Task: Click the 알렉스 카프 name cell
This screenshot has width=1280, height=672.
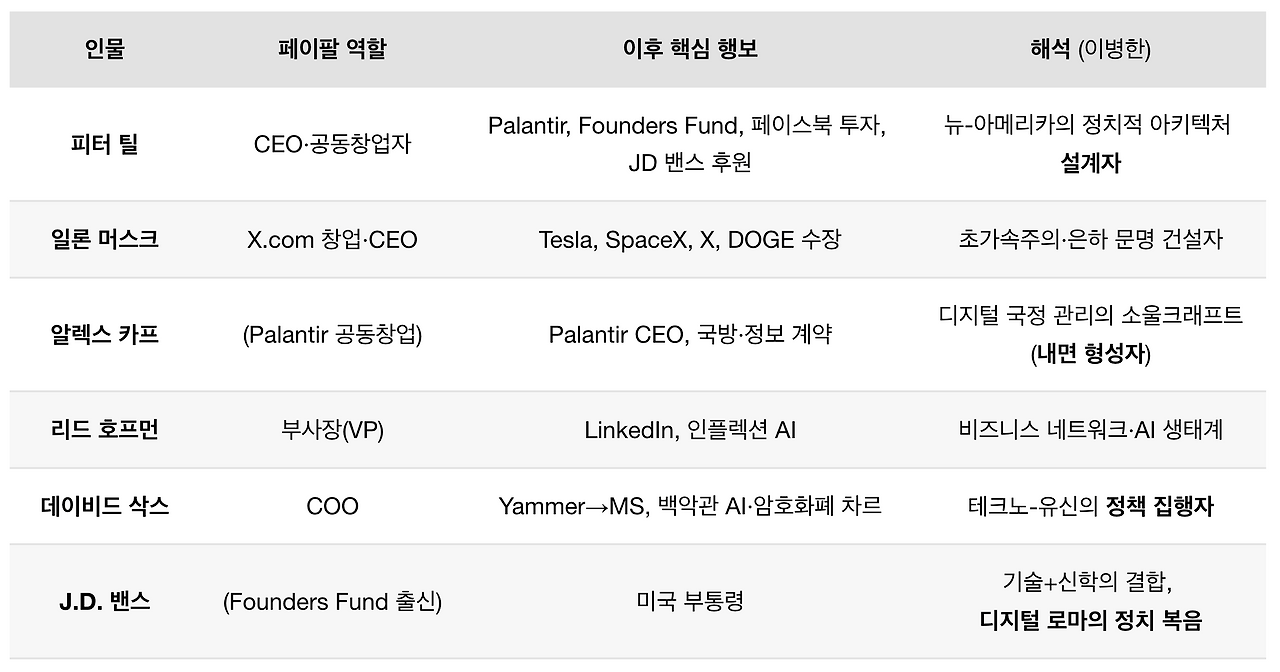Action: [x=105, y=334]
